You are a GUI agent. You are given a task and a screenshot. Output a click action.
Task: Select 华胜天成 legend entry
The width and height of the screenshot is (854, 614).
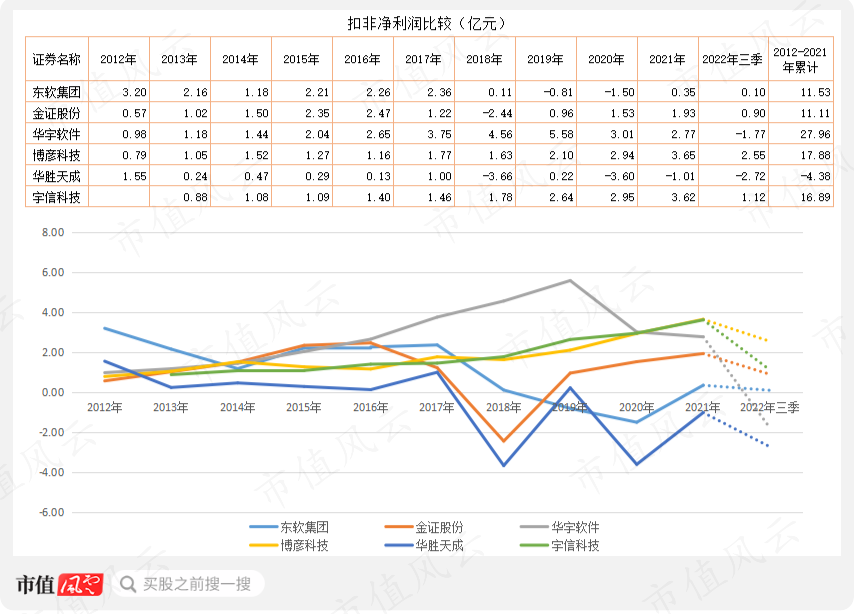click(424, 545)
